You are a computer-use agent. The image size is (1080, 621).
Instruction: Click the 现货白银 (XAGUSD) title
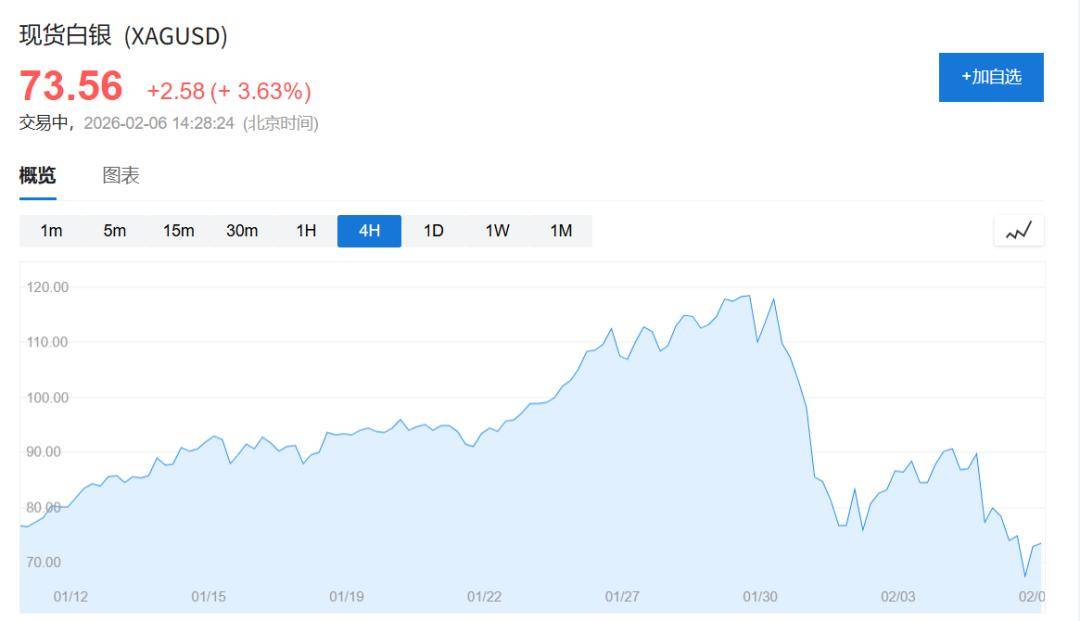[x=123, y=37]
